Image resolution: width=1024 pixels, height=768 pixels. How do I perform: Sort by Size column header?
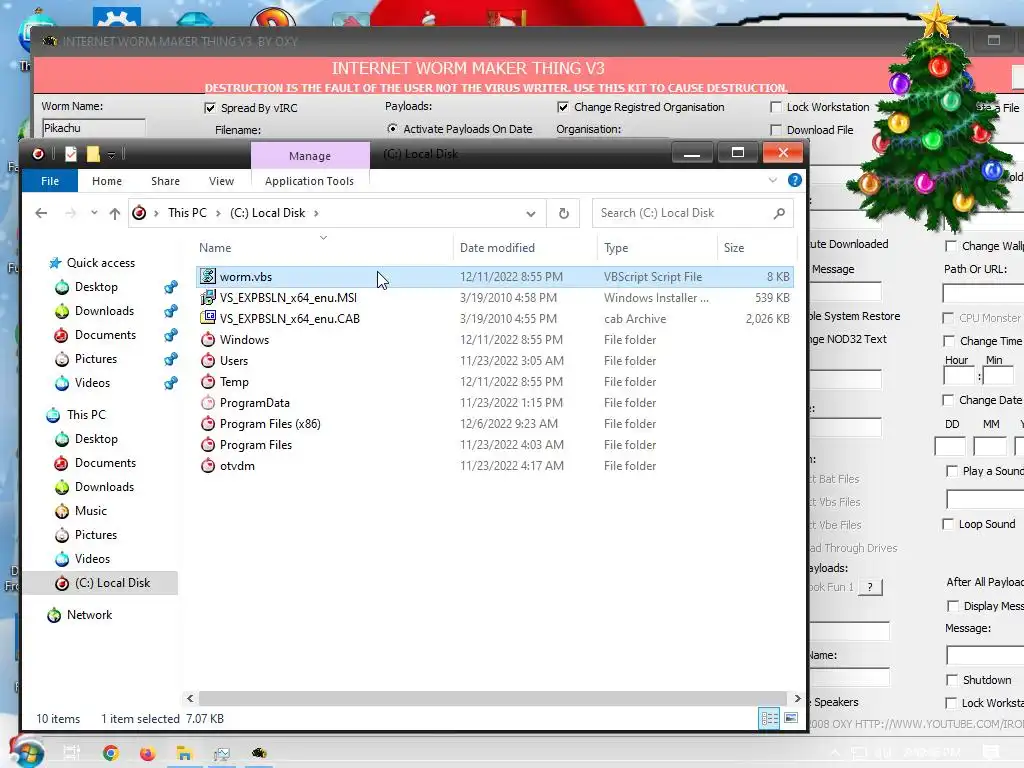pyautogui.click(x=757, y=248)
